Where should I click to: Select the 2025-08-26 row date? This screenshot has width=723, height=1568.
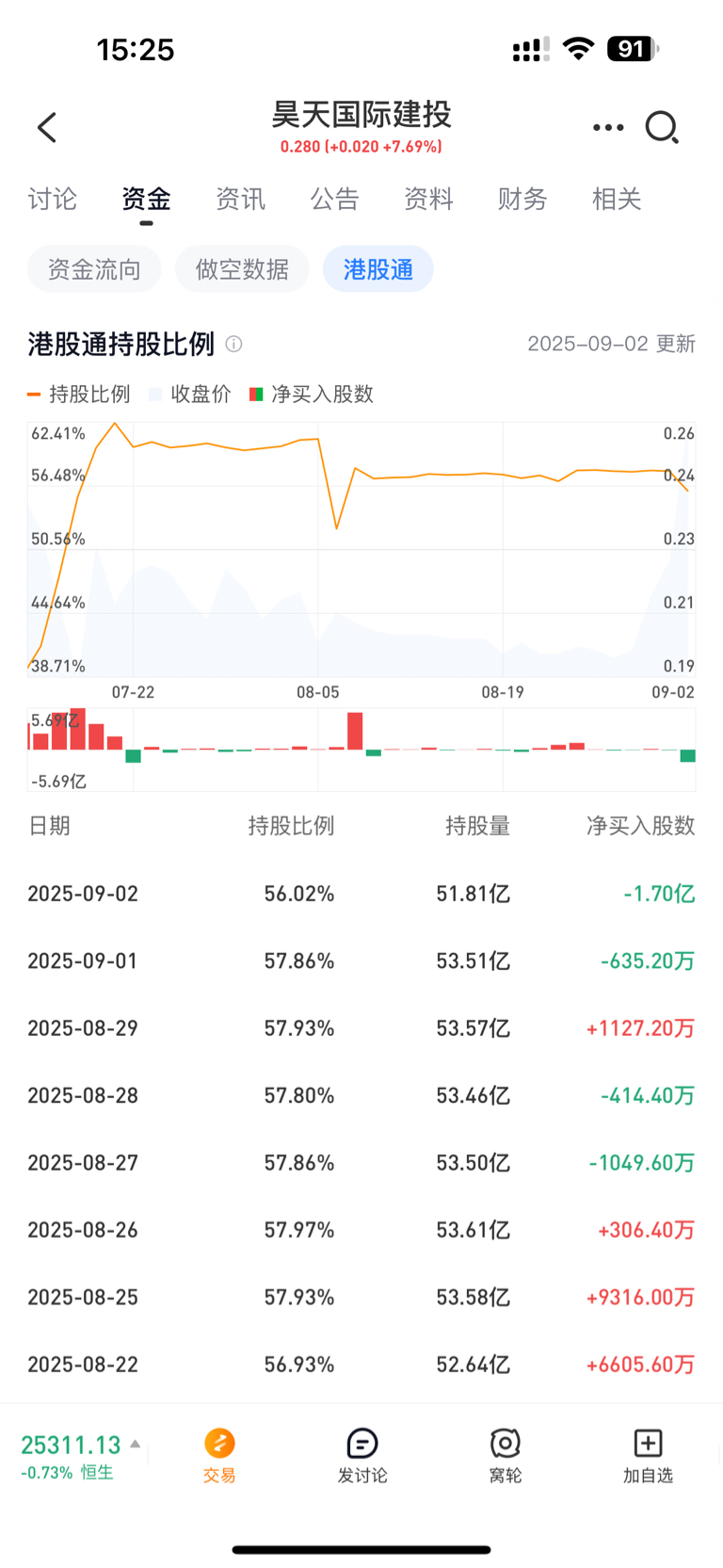coord(83,1230)
